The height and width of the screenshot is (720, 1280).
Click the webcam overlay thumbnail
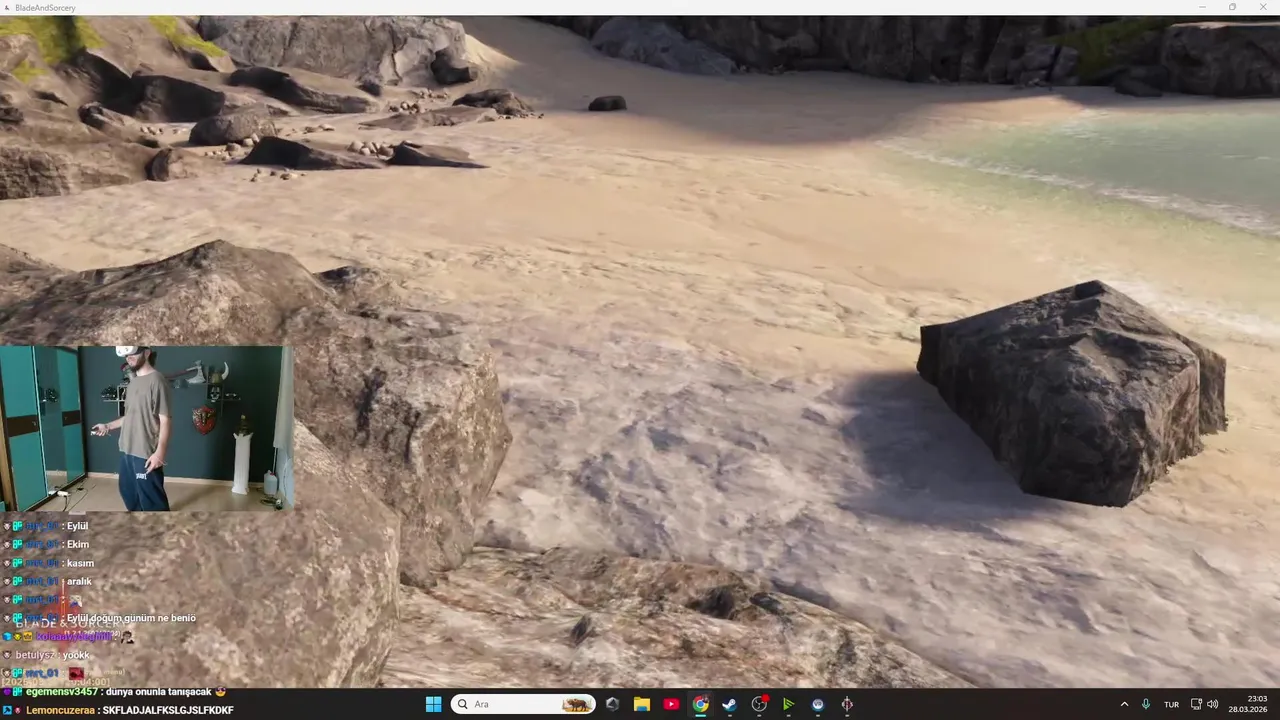tap(147, 428)
